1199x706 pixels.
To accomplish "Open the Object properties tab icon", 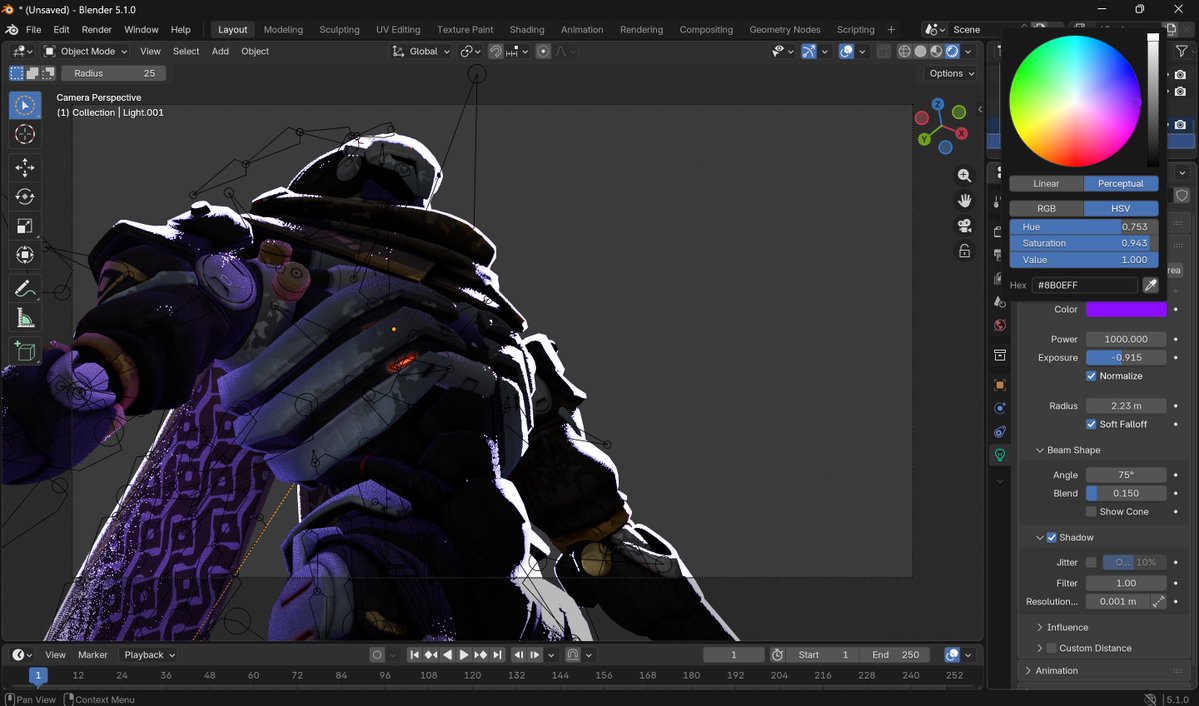I will coord(999,385).
